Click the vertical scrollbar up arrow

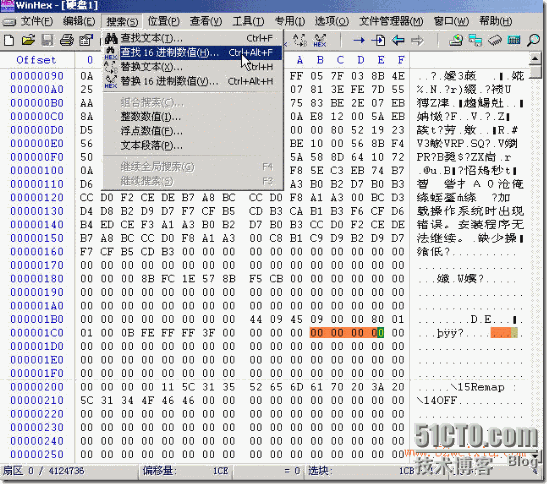(x=535, y=59)
